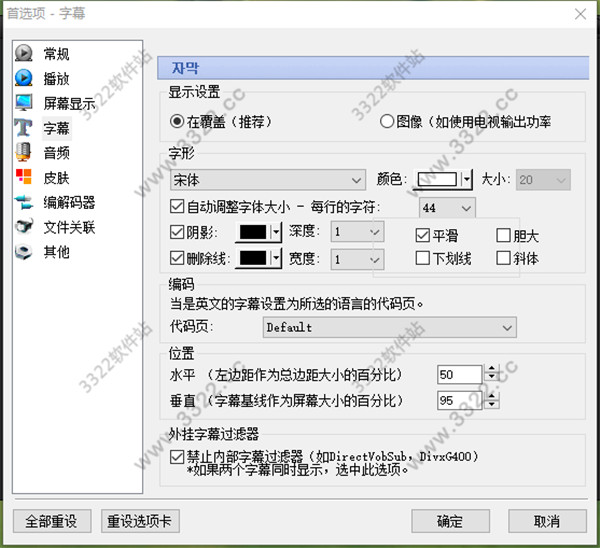Click the 字幕 letter T icon

24,127
